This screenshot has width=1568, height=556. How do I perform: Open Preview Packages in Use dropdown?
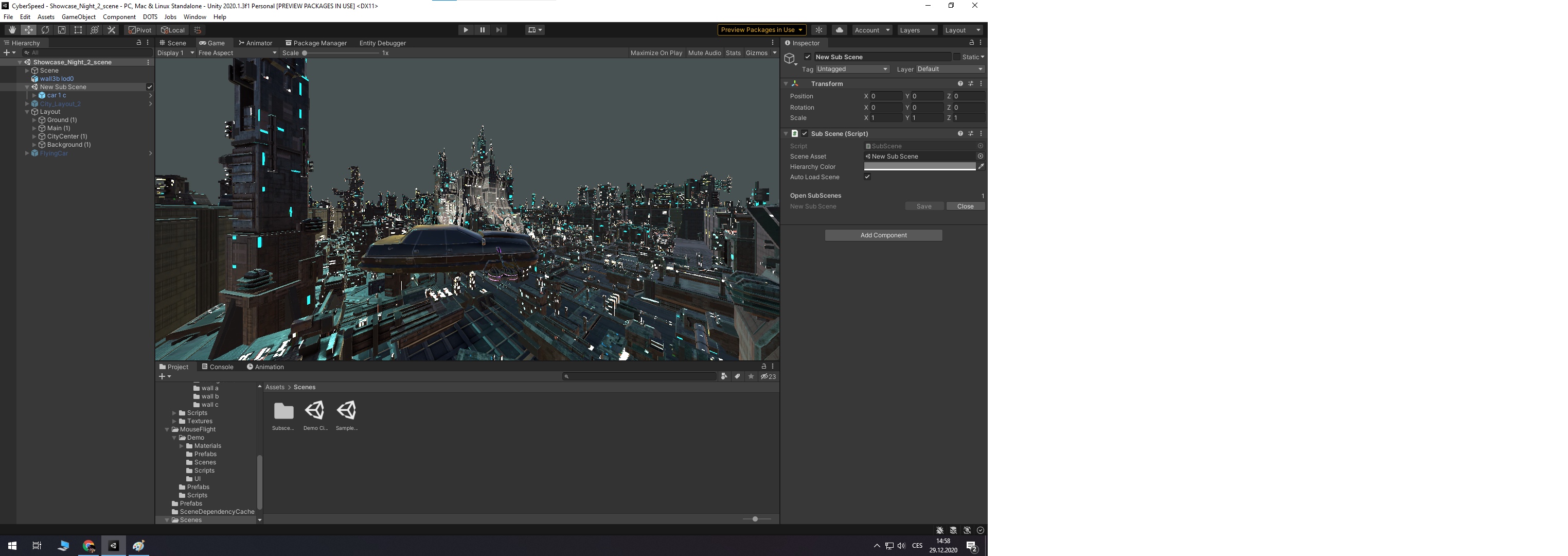pos(761,30)
